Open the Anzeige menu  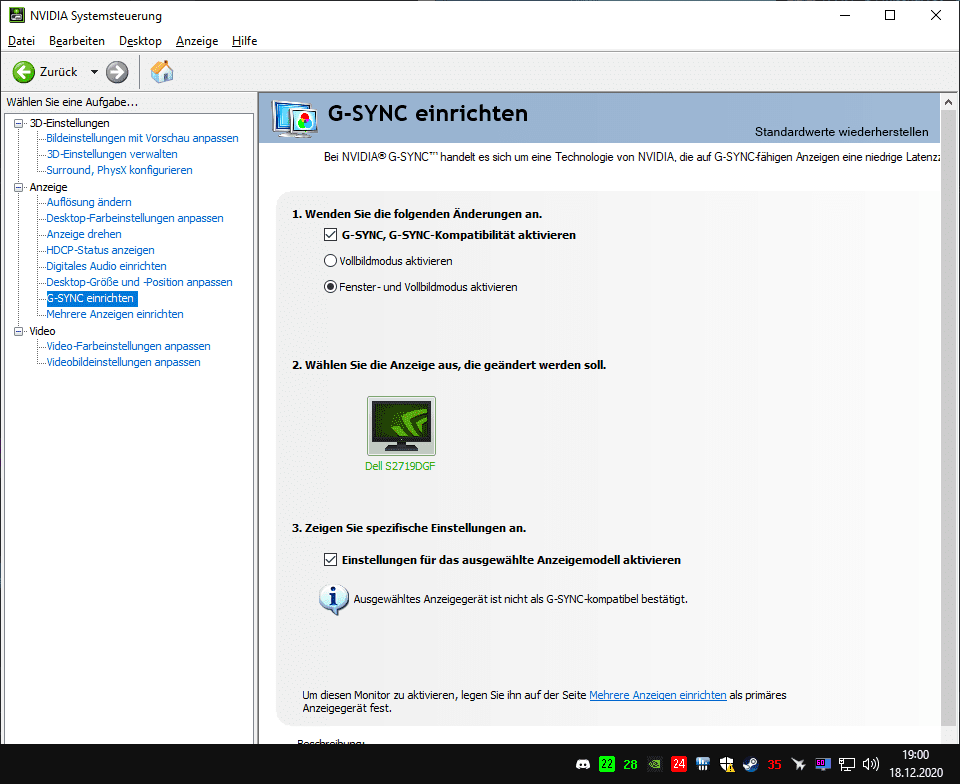click(197, 41)
